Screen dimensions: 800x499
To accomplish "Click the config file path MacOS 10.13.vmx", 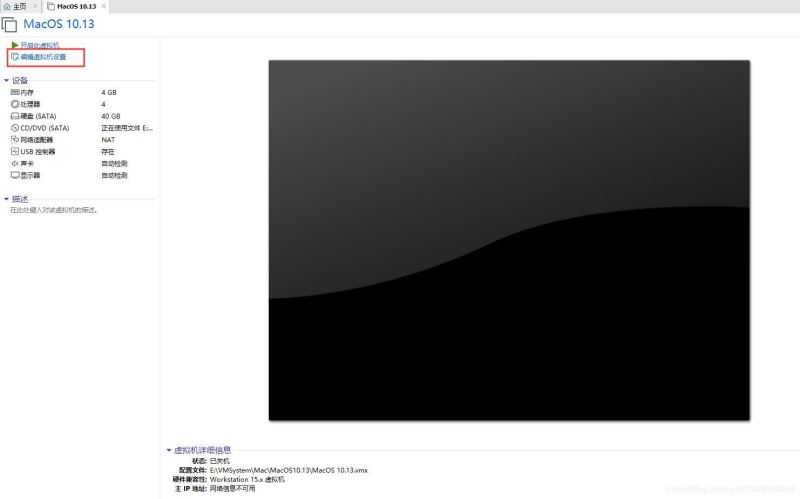I will click(x=289, y=470).
